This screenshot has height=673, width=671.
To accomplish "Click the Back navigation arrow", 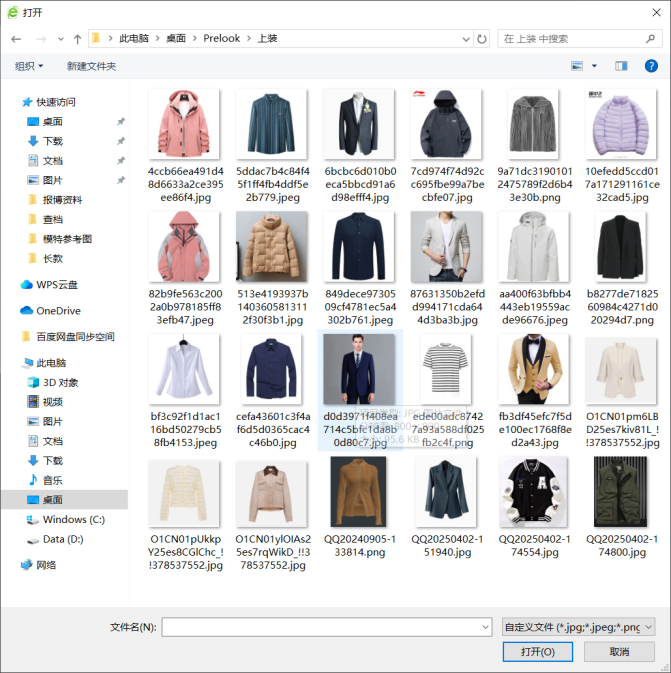I will (x=16, y=39).
